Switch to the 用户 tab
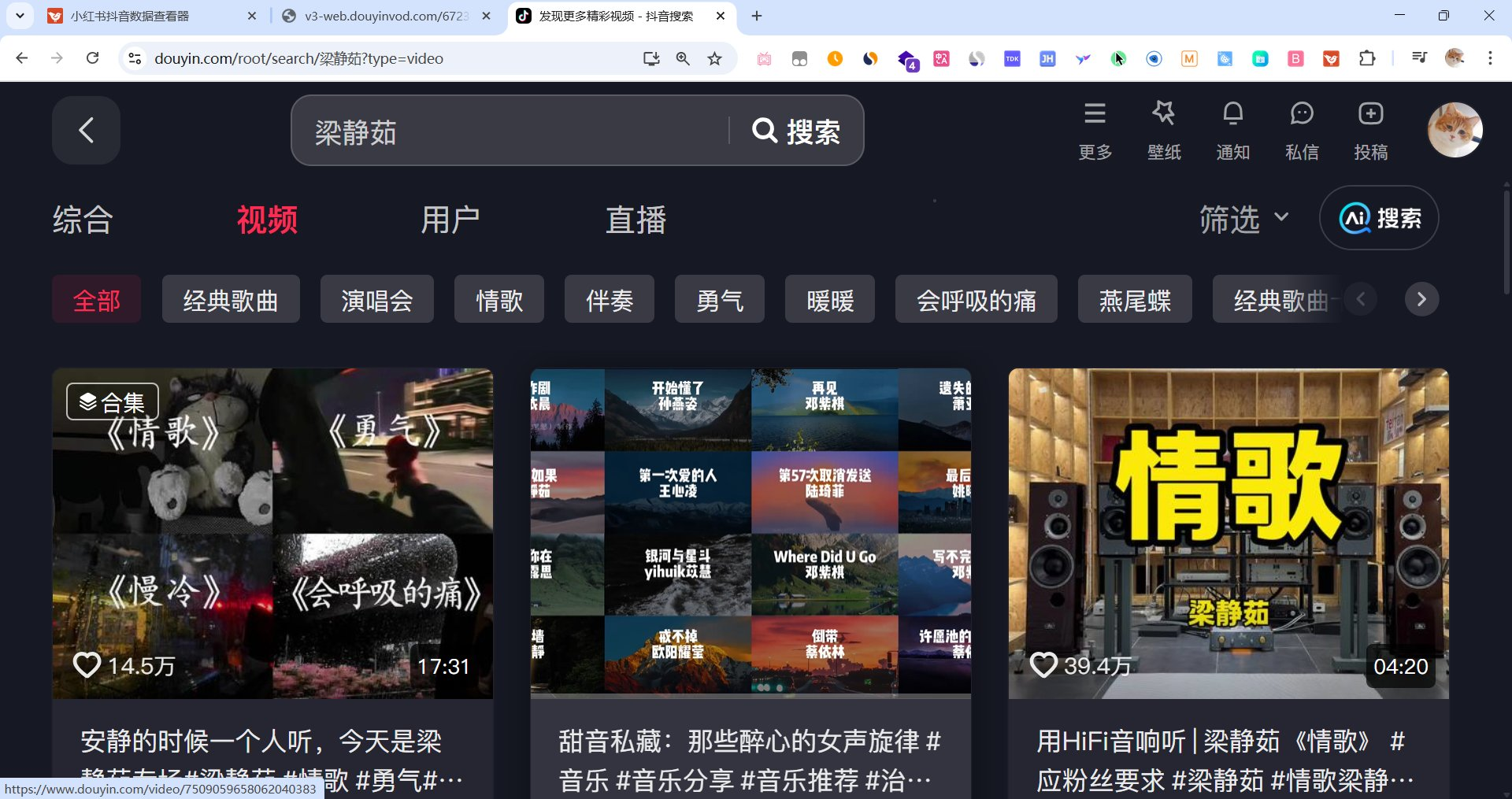The height and width of the screenshot is (799, 1512). pyautogui.click(x=450, y=220)
